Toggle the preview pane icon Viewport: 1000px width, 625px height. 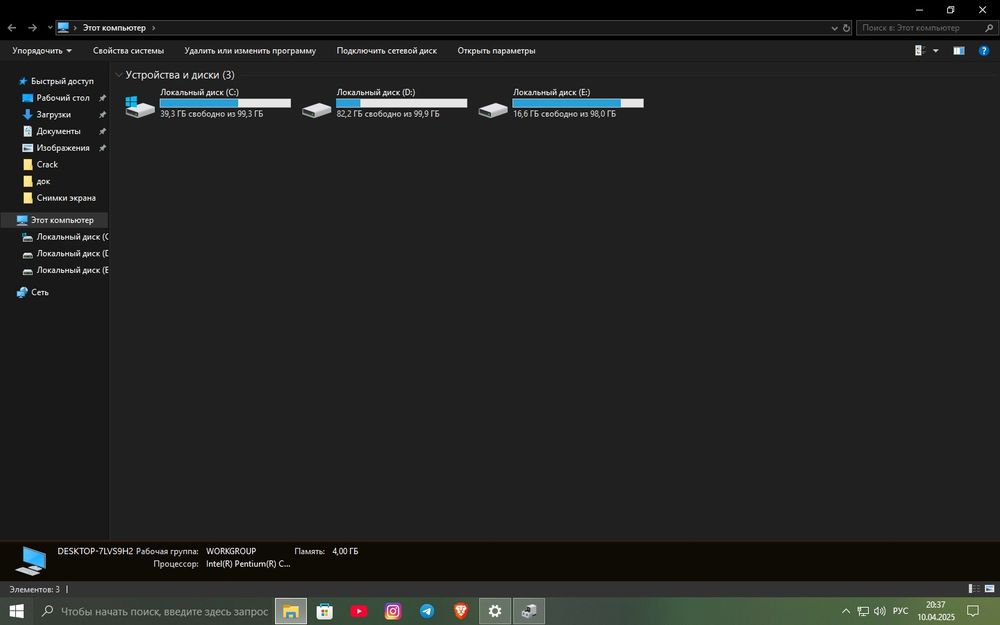point(959,50)
